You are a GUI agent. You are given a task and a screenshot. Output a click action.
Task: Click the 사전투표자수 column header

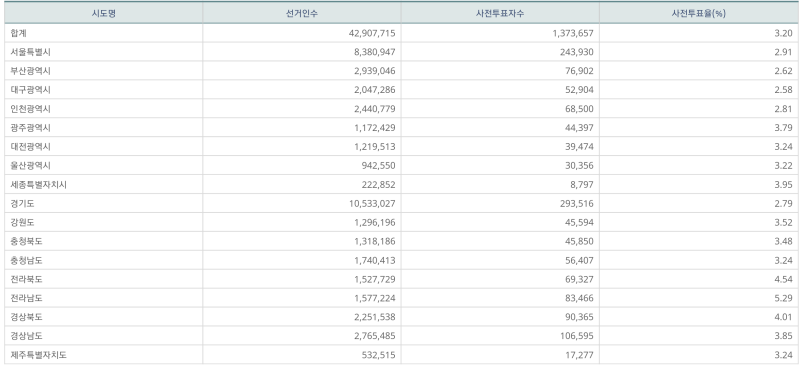coord(500,14)
